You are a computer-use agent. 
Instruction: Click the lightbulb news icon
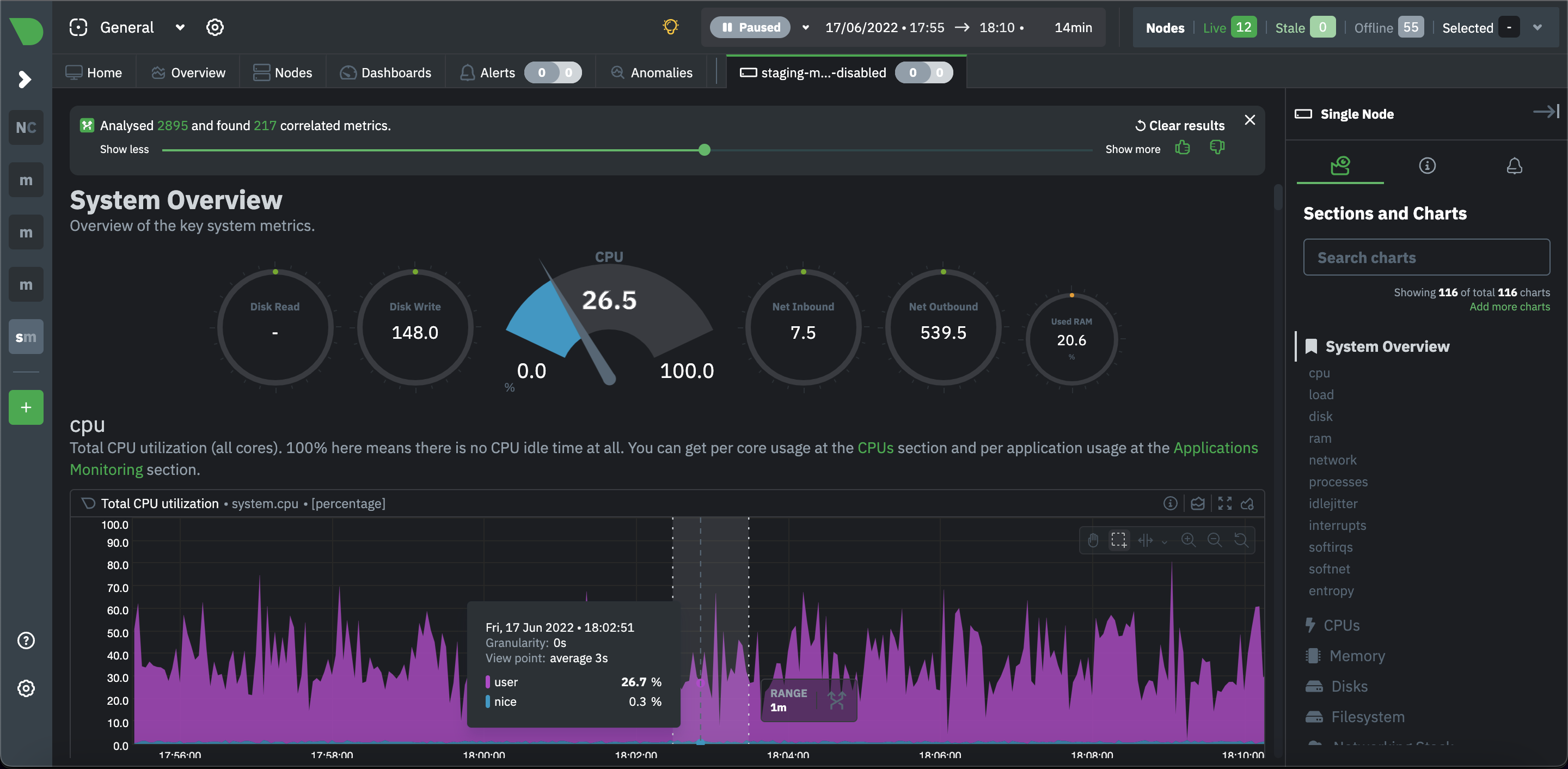pyautogui.click(x=670, y=27)
